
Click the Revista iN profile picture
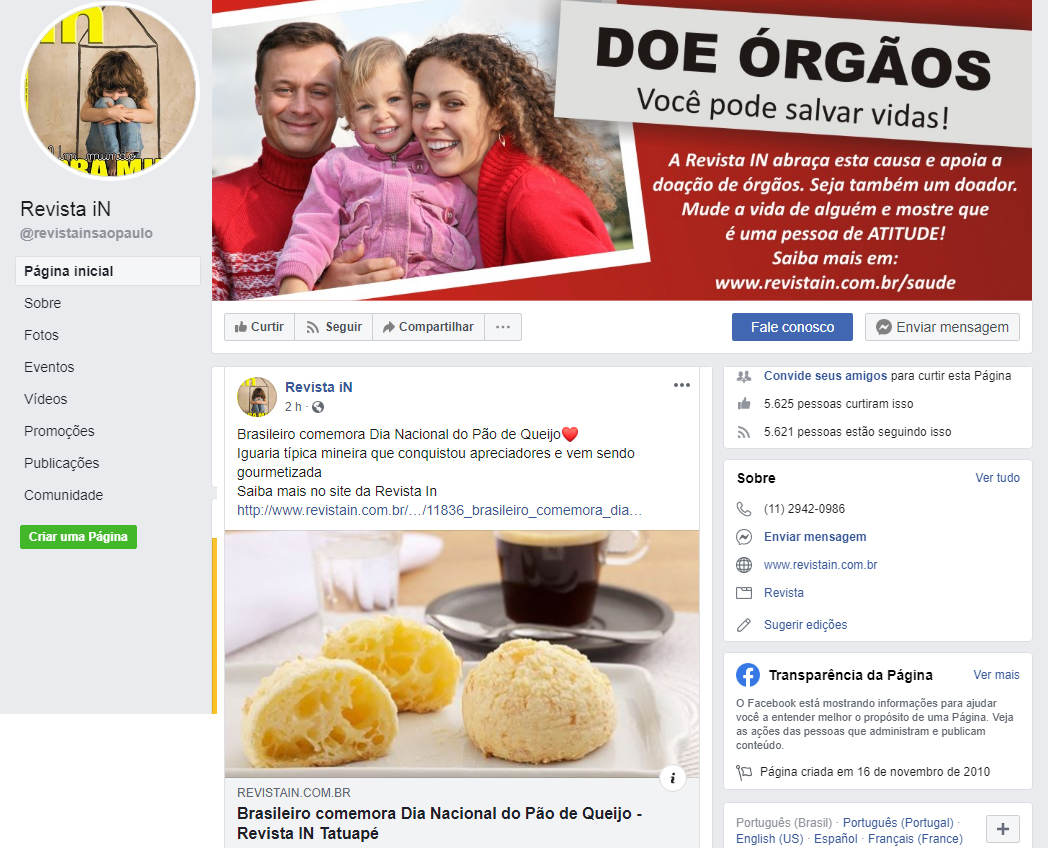coord(110,92)
